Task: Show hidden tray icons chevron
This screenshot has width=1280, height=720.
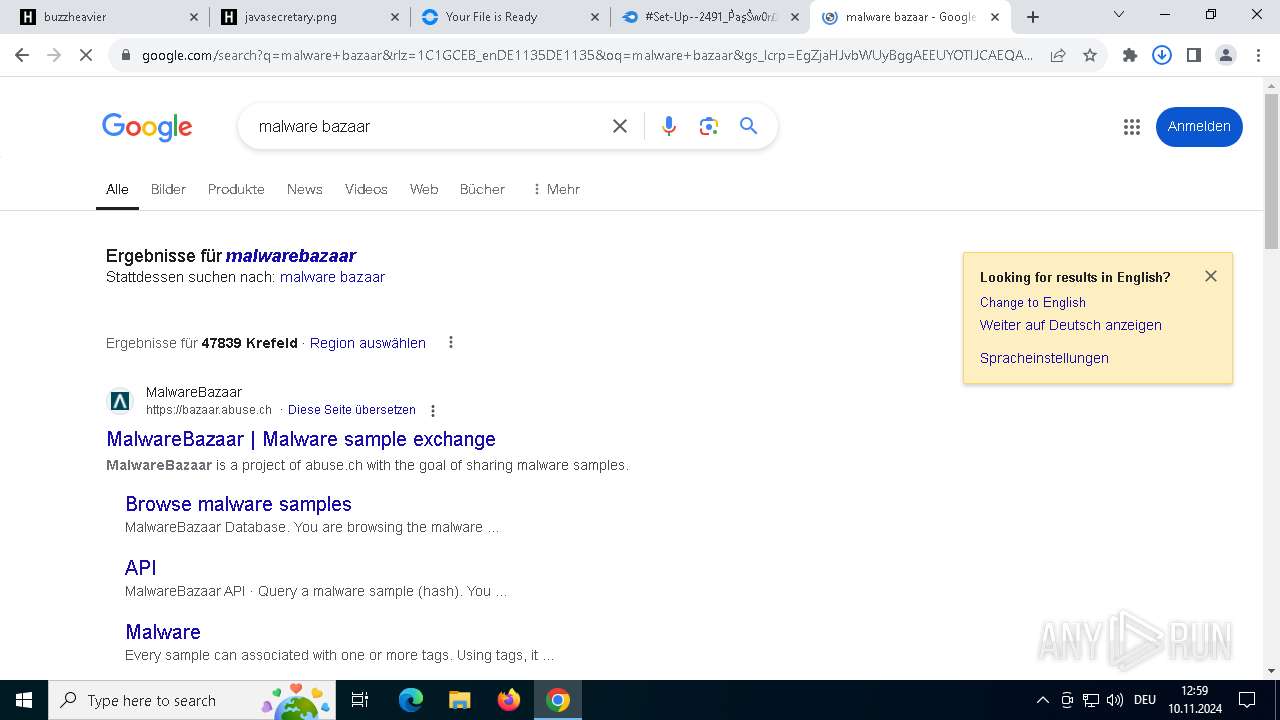Action: tap(1043, 700)
